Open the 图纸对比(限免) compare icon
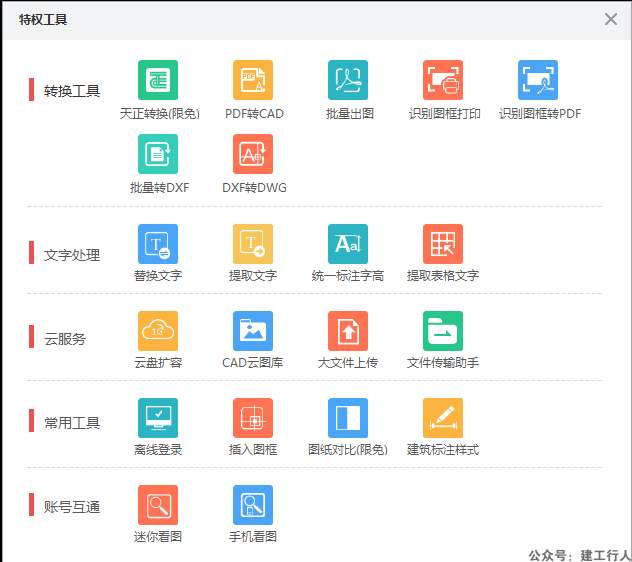This screenshot has width=632, height=562. tap(348, 418)
